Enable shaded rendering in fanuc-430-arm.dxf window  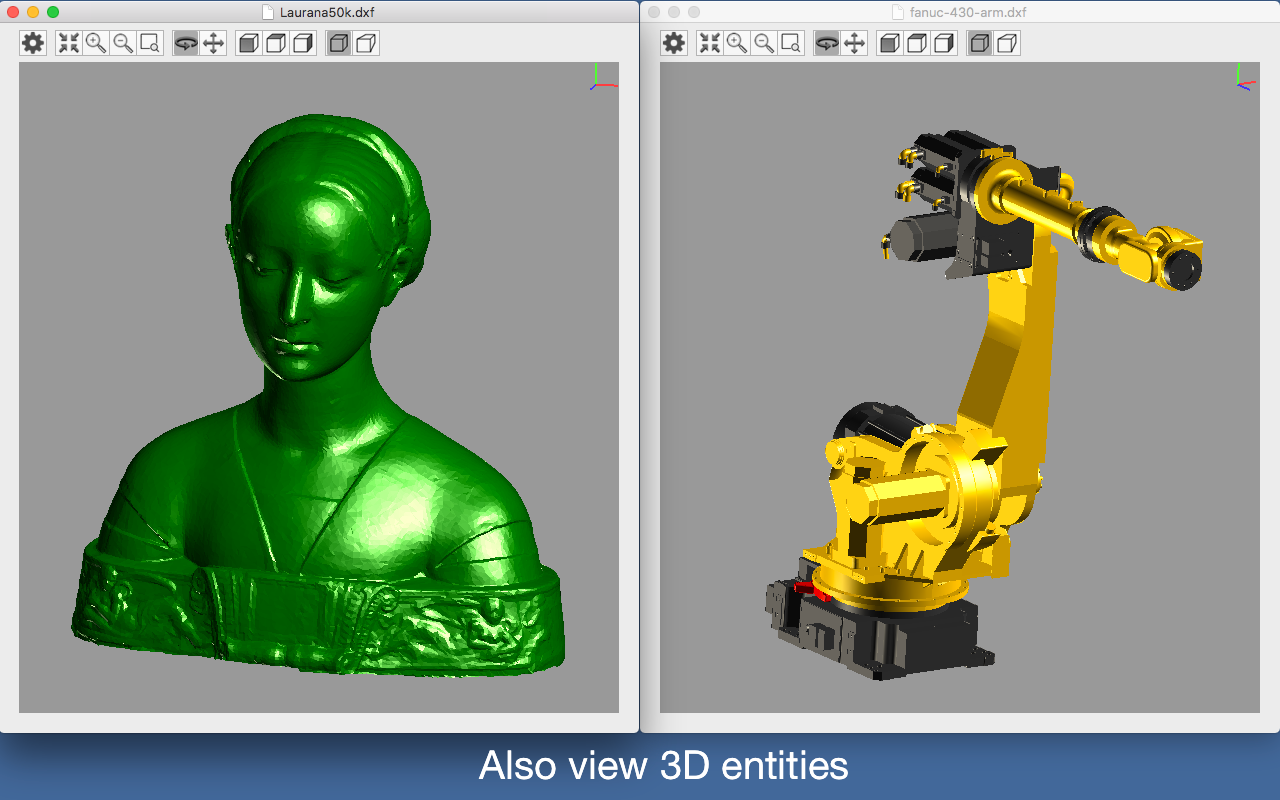pos(980,43)
